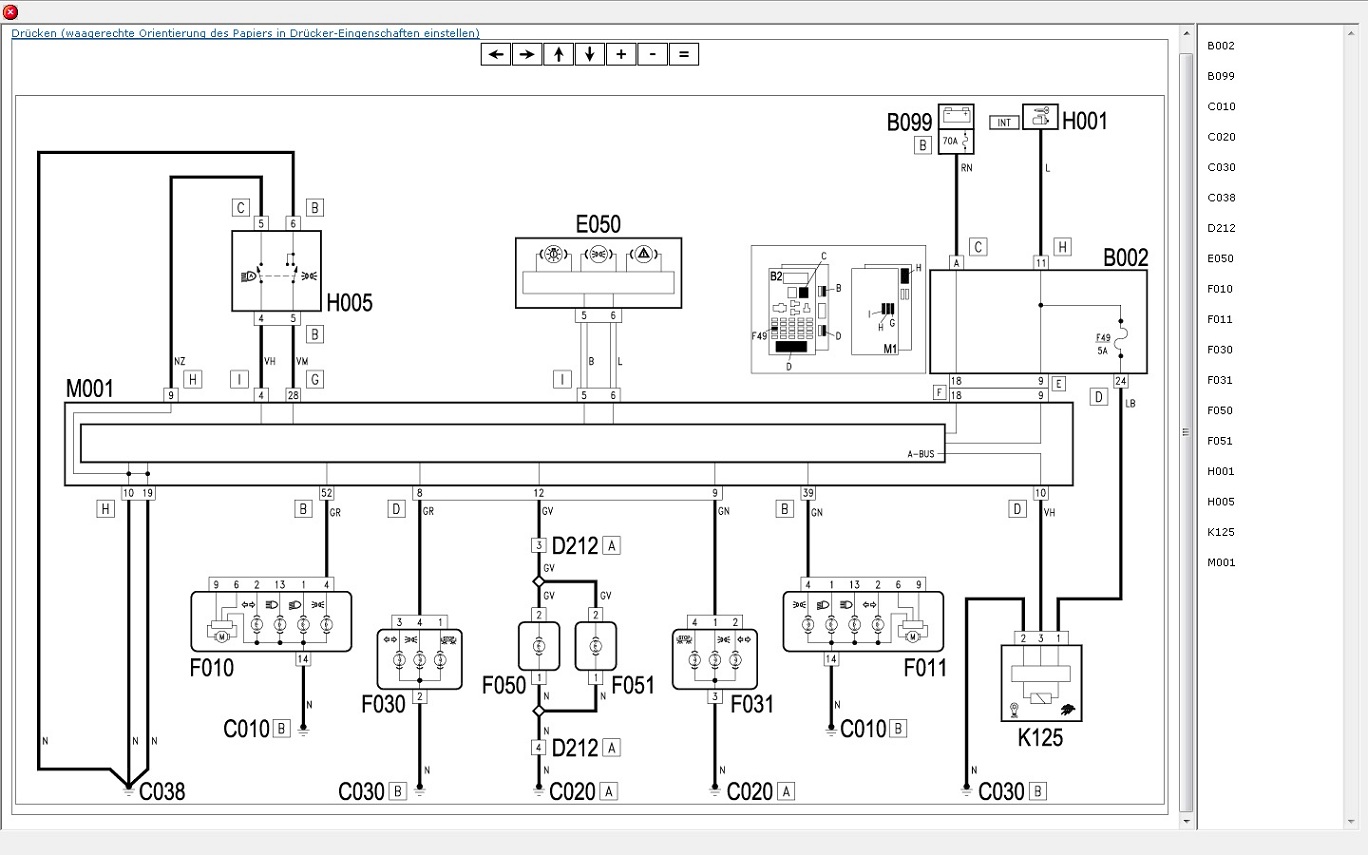1368x855 pixels.
Task: Select M001 in the component list
Action: 1220,562
